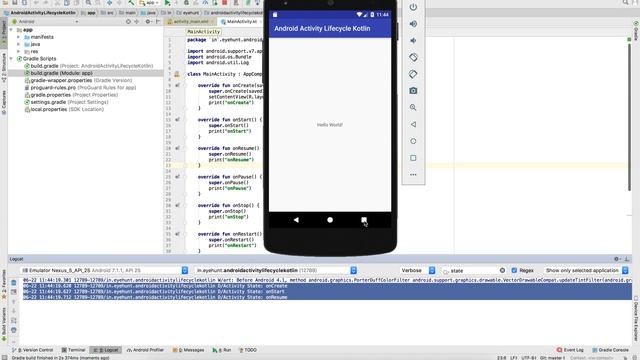Click the Make Project hammer icon

[x=131, y=2]
